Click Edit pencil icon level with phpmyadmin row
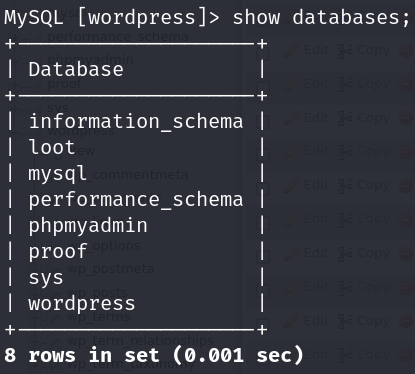415x374 pixels. [291, 220]
